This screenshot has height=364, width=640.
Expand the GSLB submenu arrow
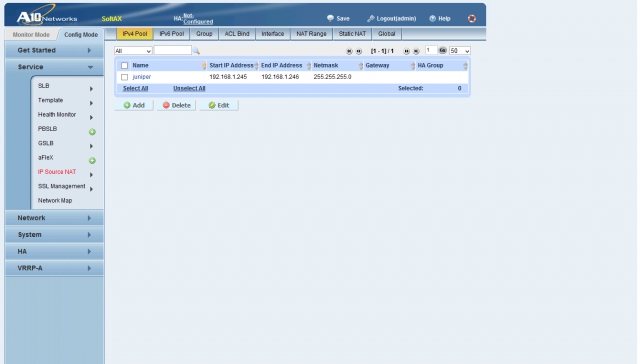[91, 146]
